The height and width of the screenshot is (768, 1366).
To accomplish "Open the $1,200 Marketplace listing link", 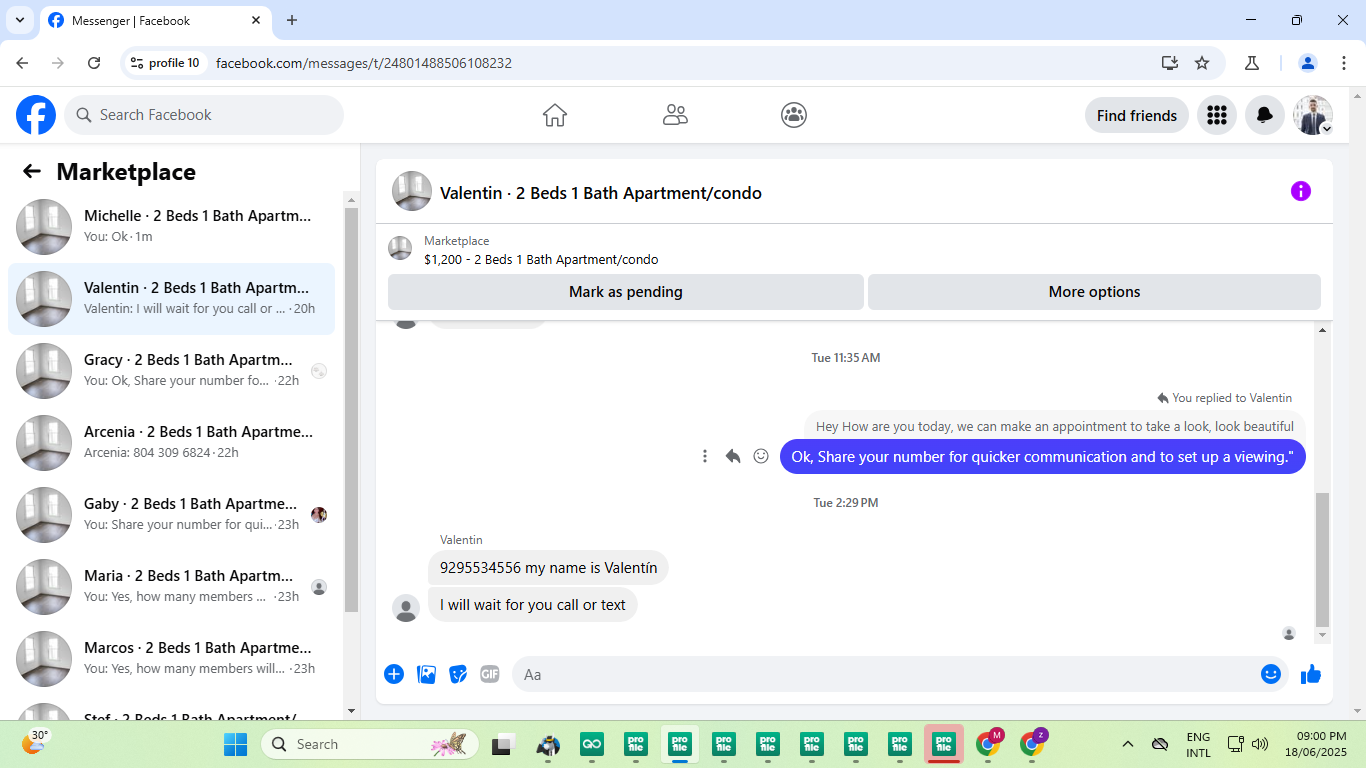I will [541, 259].
